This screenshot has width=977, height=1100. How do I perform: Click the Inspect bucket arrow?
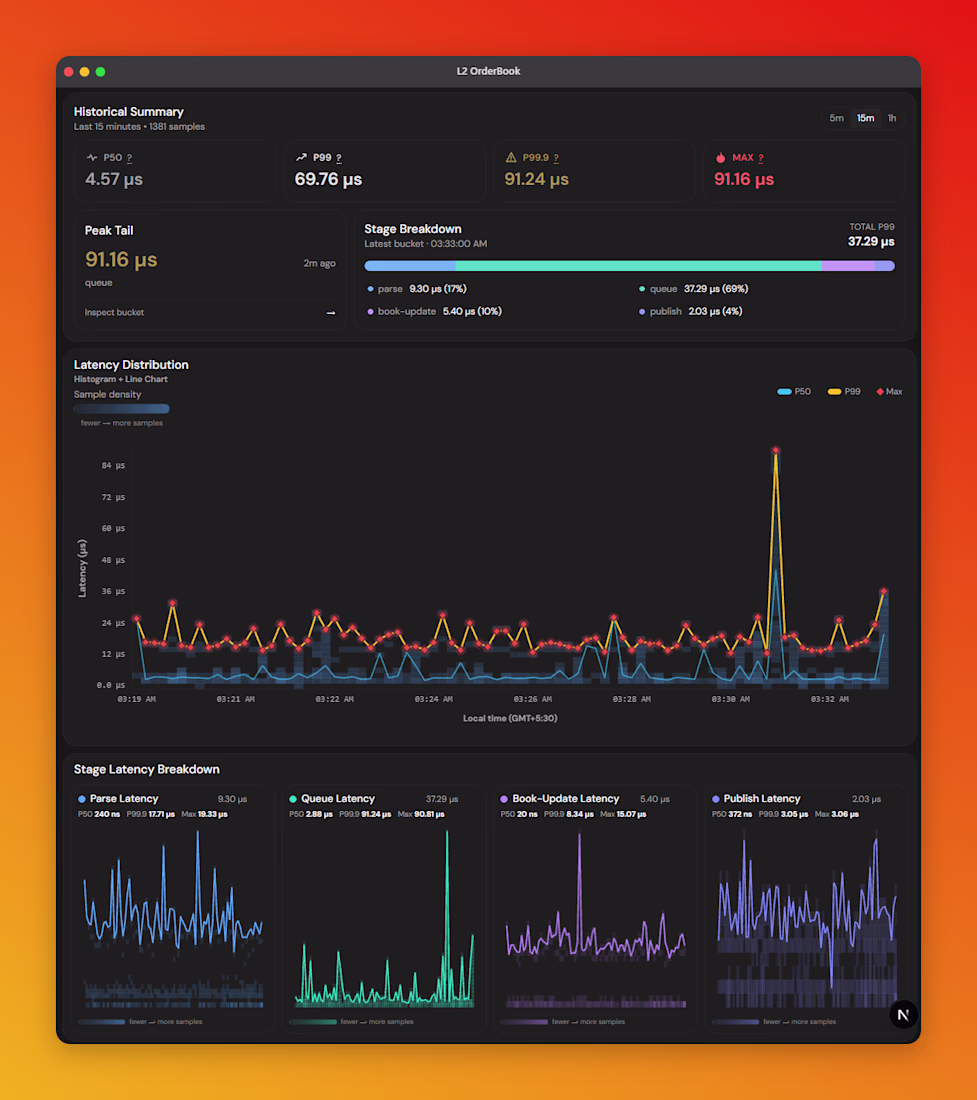330,313
